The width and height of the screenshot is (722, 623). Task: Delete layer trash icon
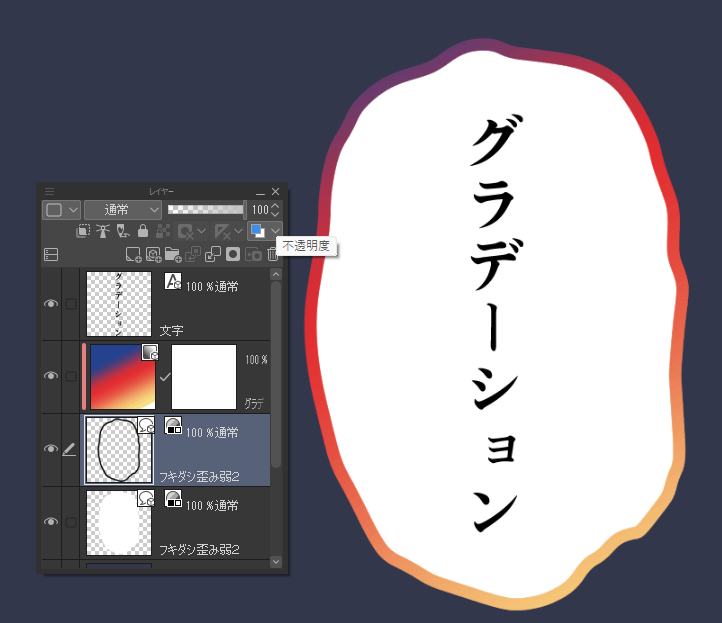[273, 254]
